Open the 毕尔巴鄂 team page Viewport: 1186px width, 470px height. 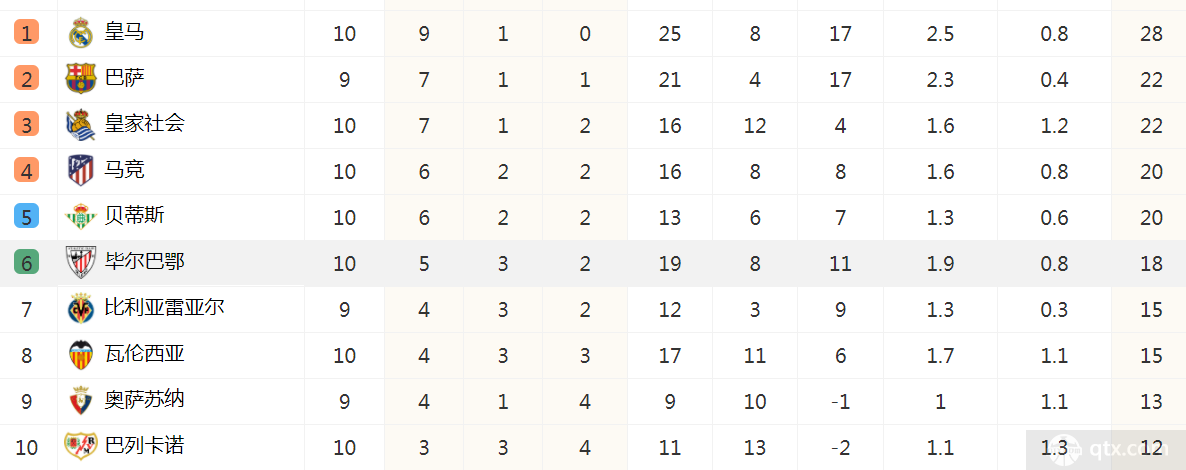[144, 262]
